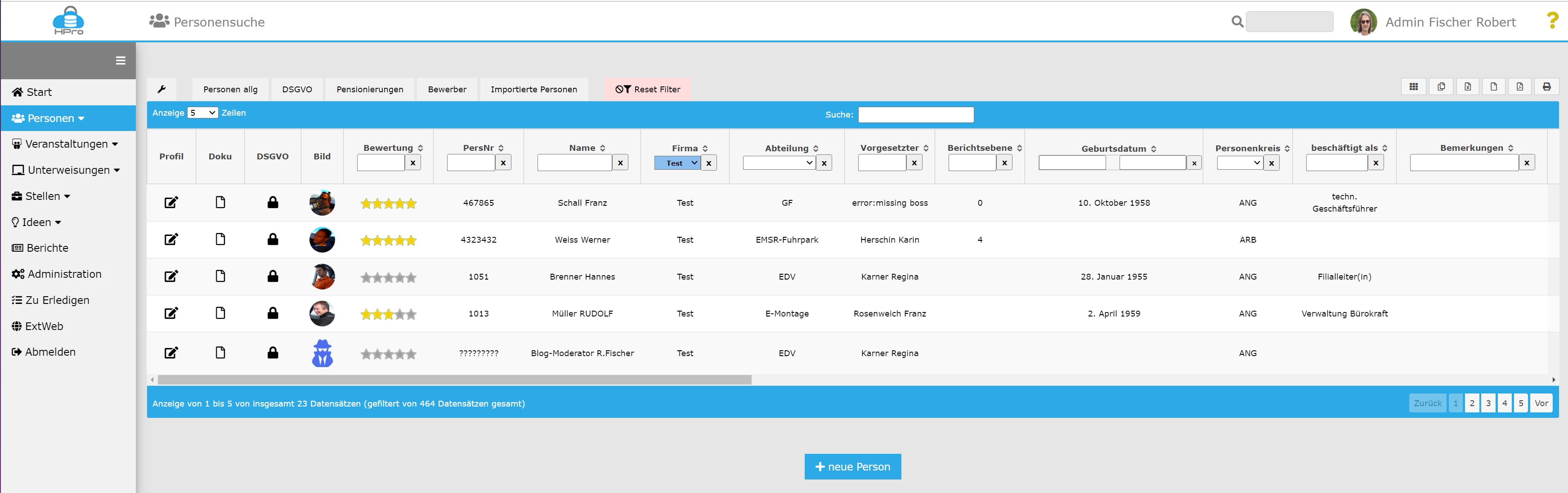
Task: Open column visibility grid icon
Action: pyautogui.click(x=1413, y=87)
